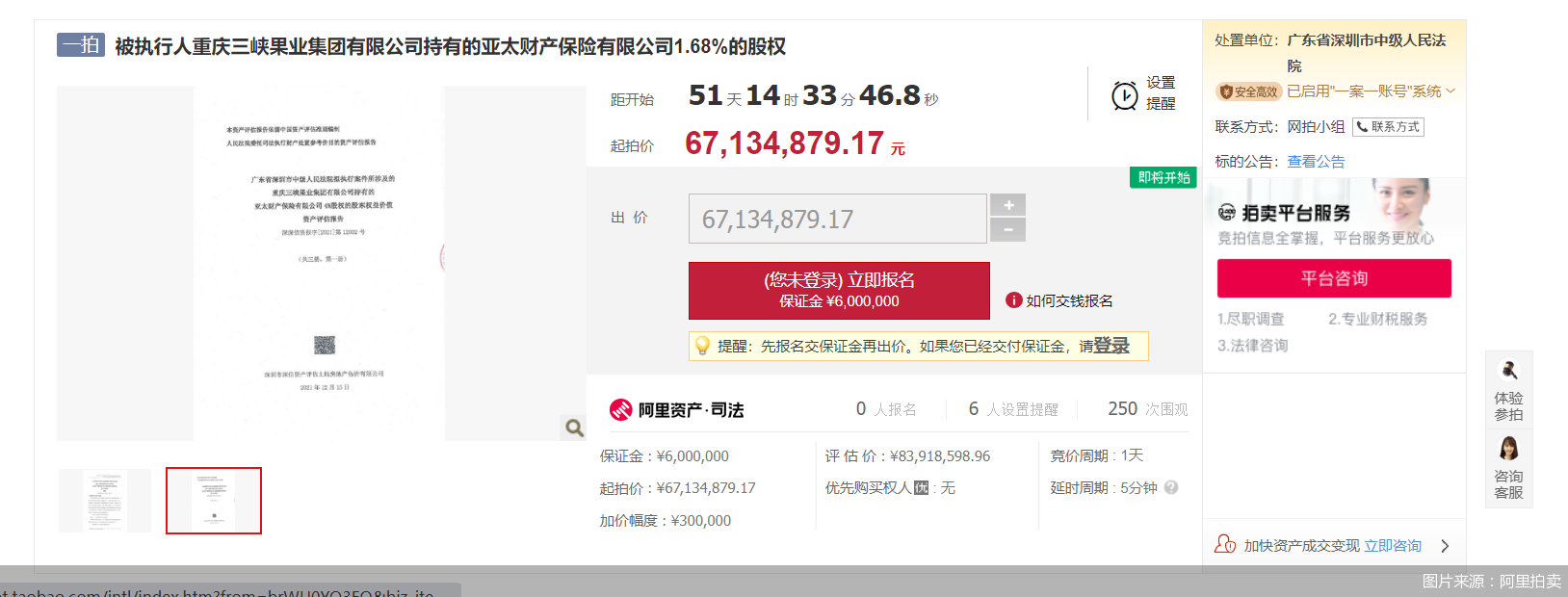Click the magnifier icon on document preview
1568x597 pixels.
pos(574,428)
